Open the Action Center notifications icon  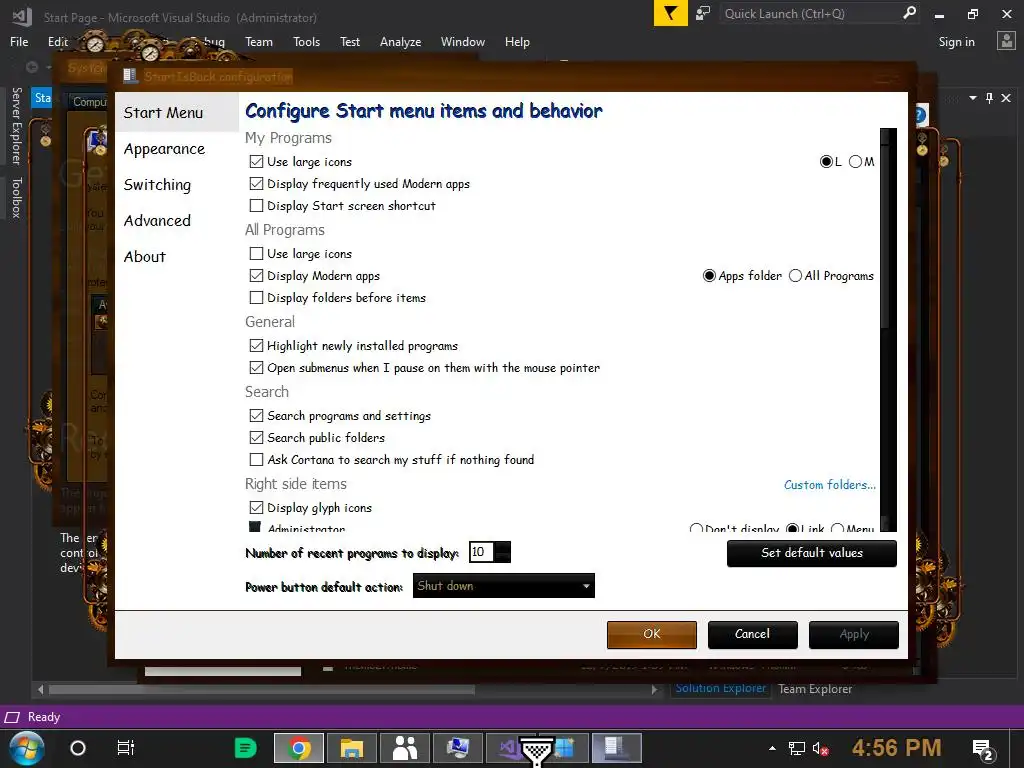[x=982, y=749]
